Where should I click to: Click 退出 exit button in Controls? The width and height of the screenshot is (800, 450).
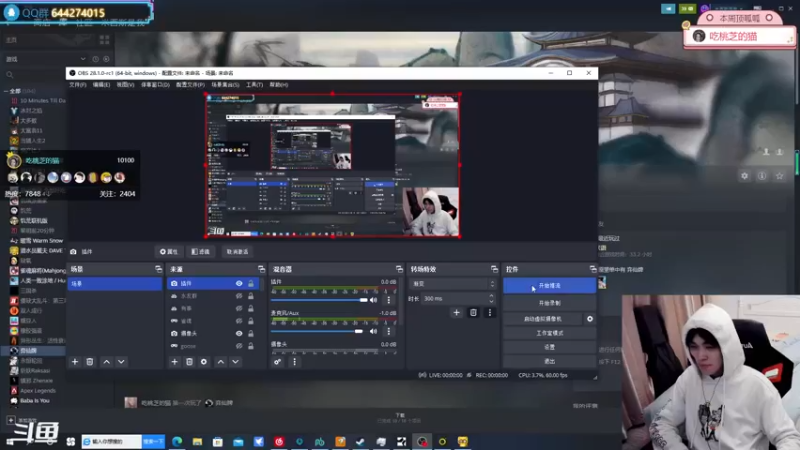pyautogui.click(x=549, y=361)
